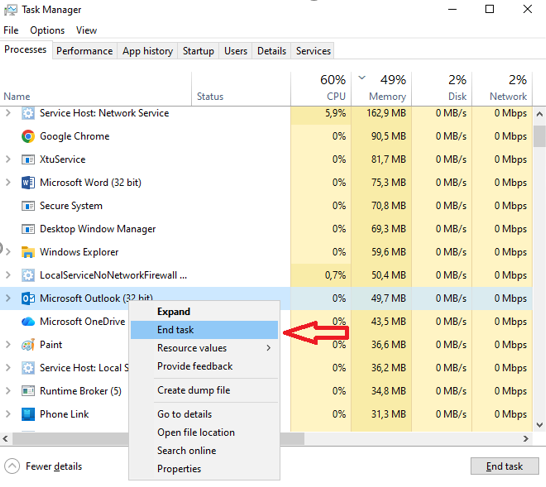The image size is (546, 487).
Task: Open Resource values submenu arrow
Action: tap(268, 348)
